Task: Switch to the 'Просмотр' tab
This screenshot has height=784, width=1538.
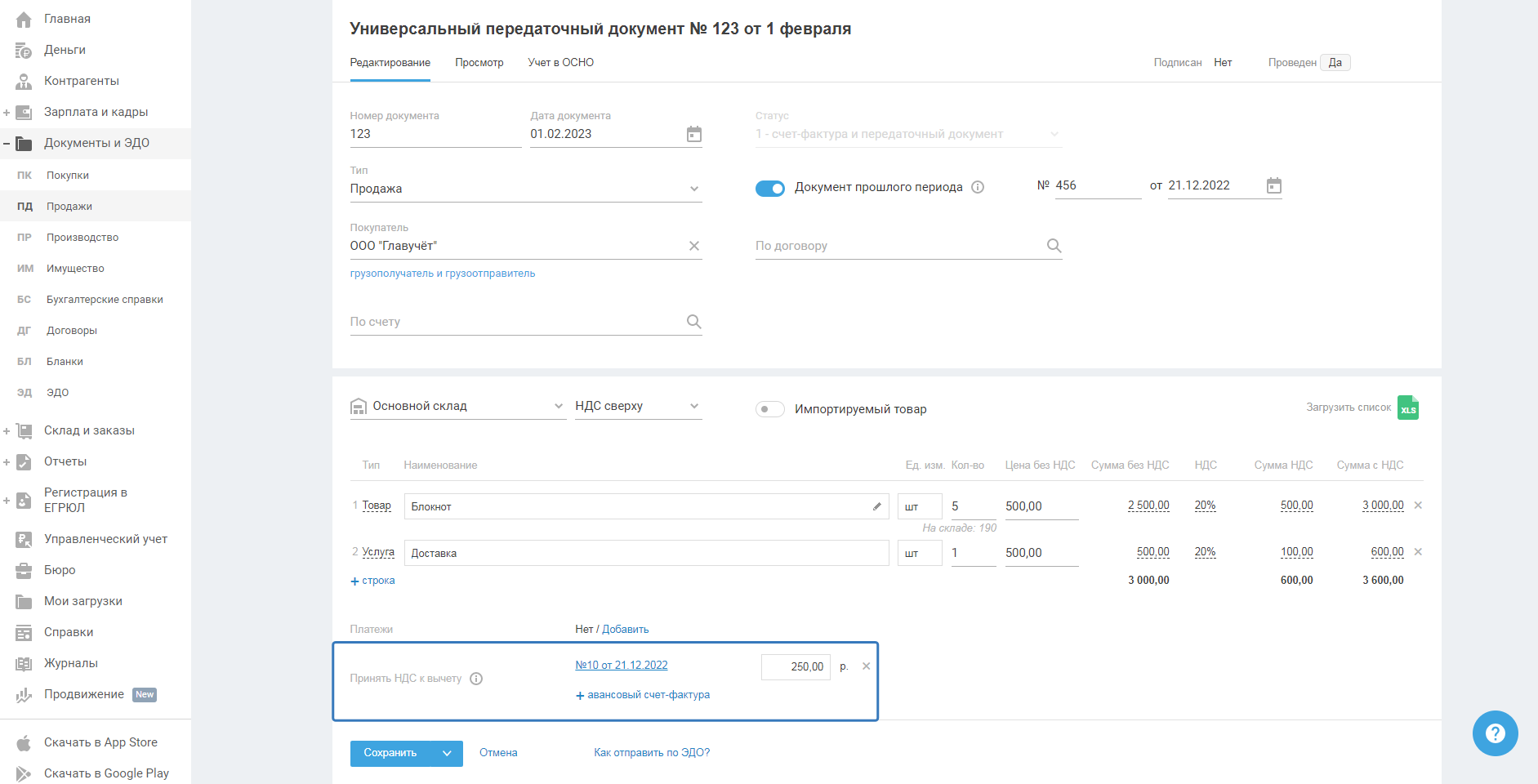Action: click(479, 63)
